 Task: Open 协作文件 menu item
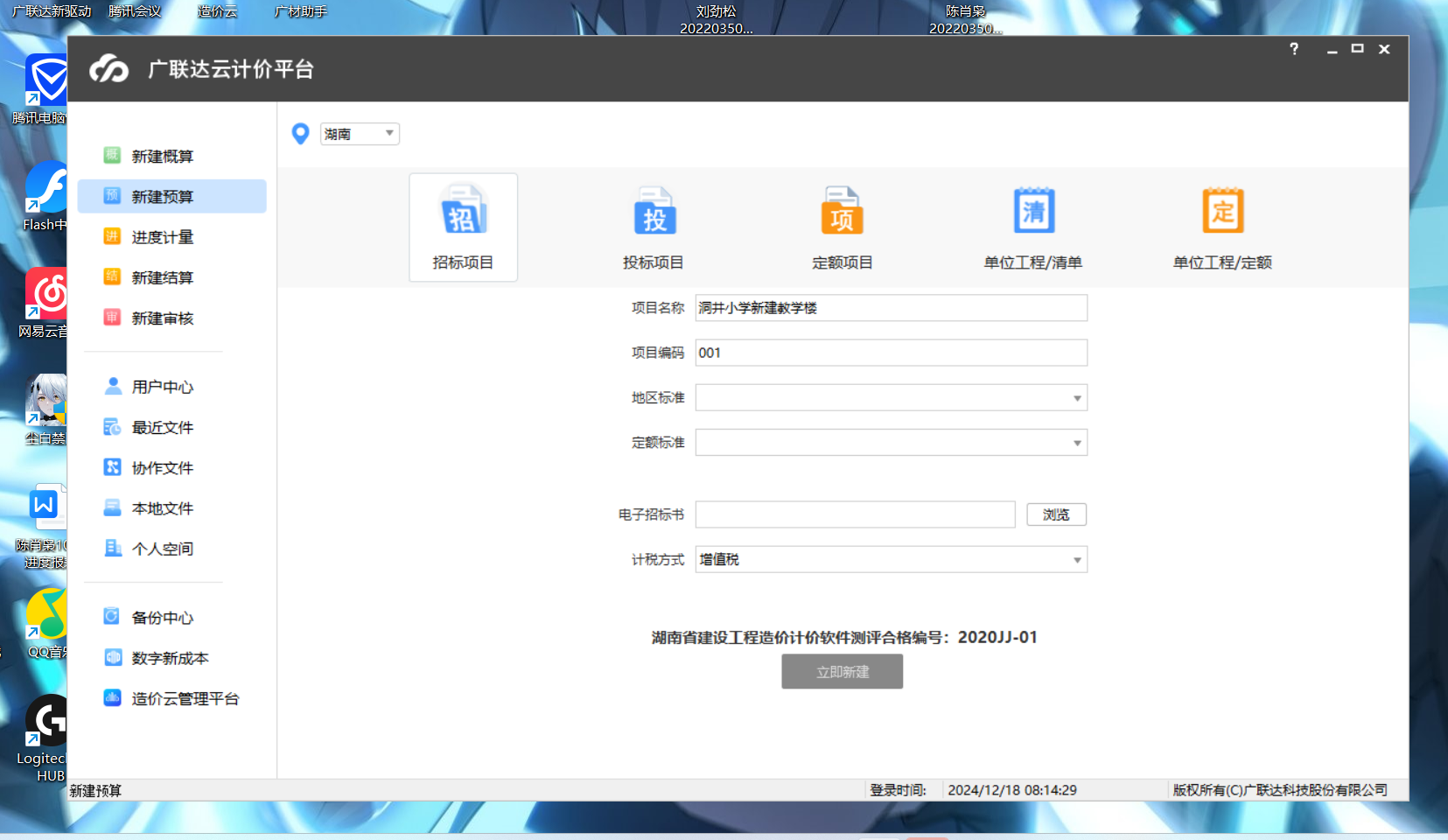(171, 468)
